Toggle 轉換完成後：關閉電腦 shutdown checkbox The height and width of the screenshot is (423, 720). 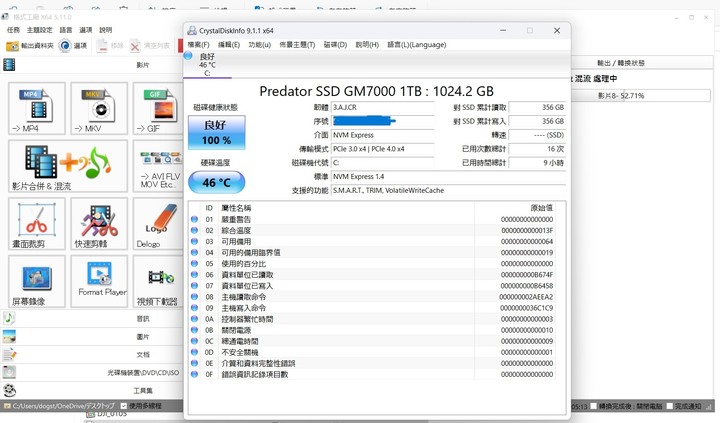[x=593, y=406]
